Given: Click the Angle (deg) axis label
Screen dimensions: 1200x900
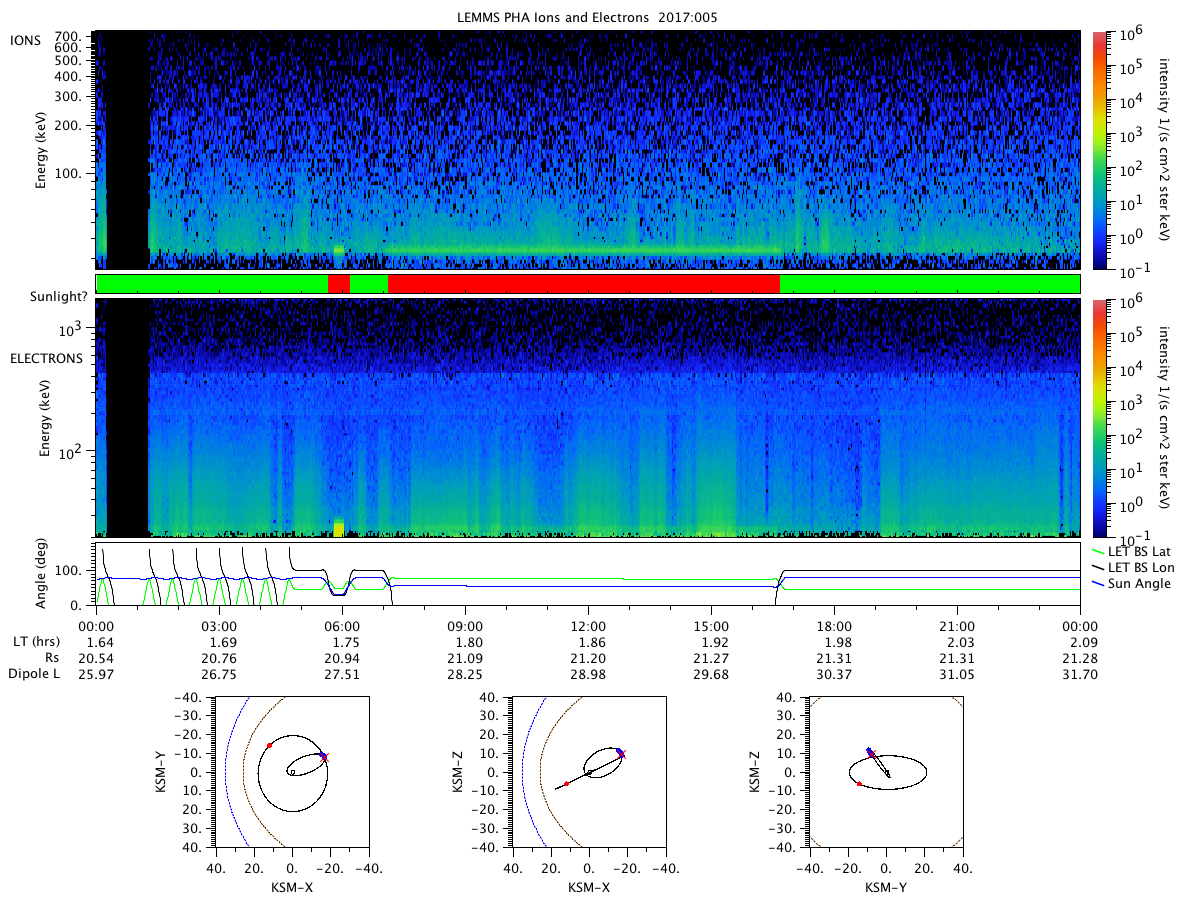Looking at the screenshot, I should pos(45,574).
